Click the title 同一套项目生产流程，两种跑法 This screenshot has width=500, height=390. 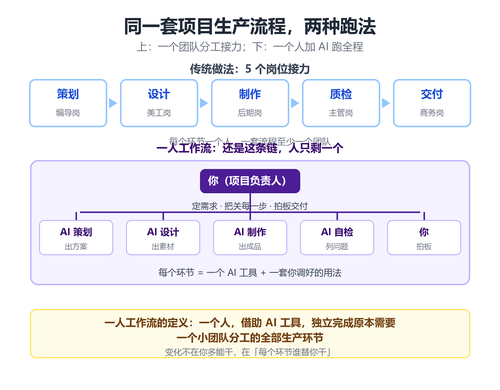[250, 26]
